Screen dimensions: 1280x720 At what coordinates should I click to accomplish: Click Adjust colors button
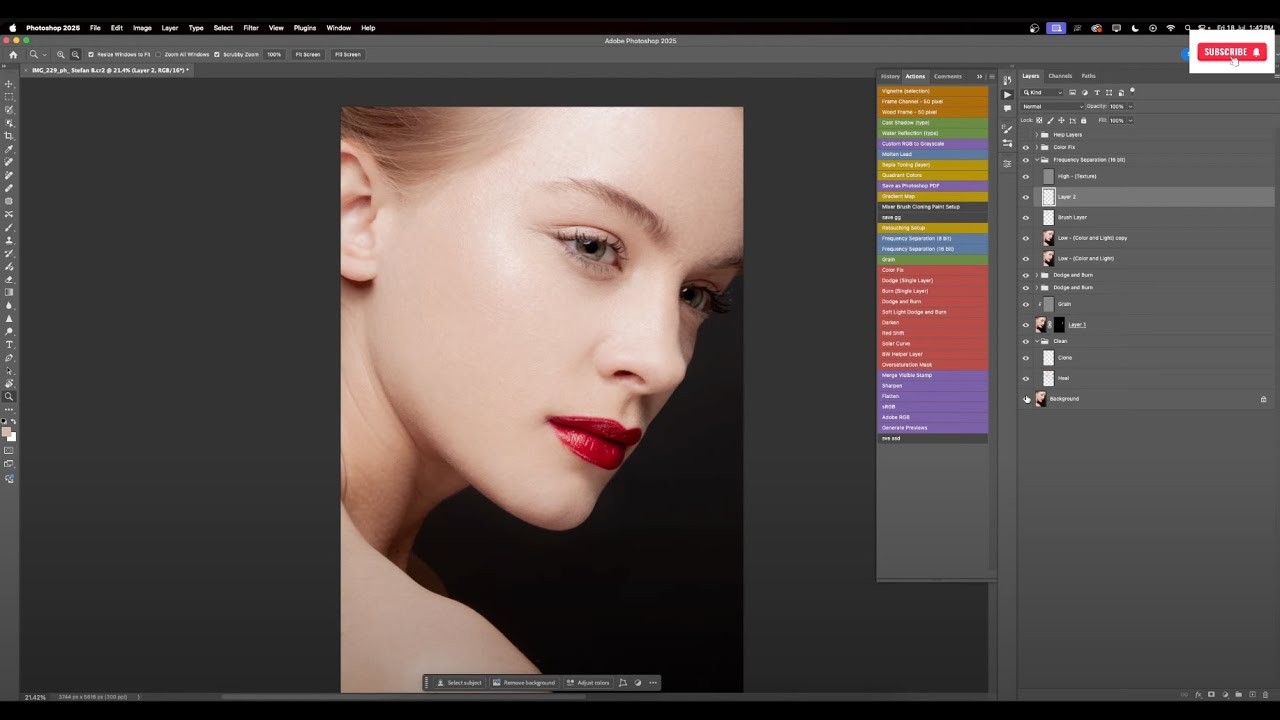coord(588,683)
